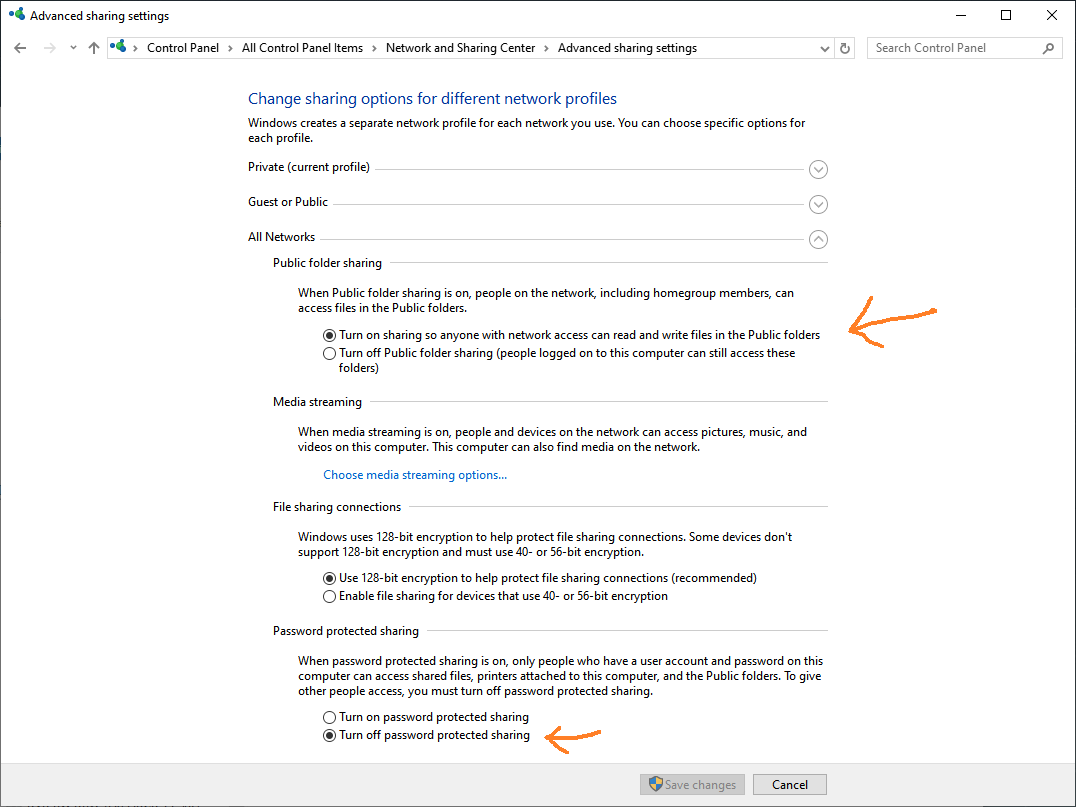This screenshot has width=1076, height=807.
Task: Click the title bar network icon
Action: click(x=17, y=14)
